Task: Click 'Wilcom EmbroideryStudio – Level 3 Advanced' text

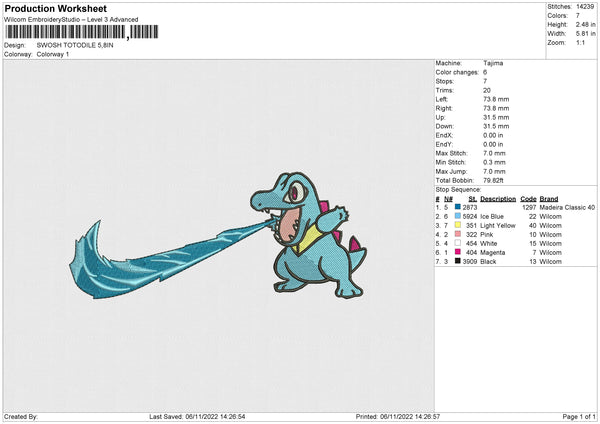Action: pyautogui.click(x=71, y=20)
